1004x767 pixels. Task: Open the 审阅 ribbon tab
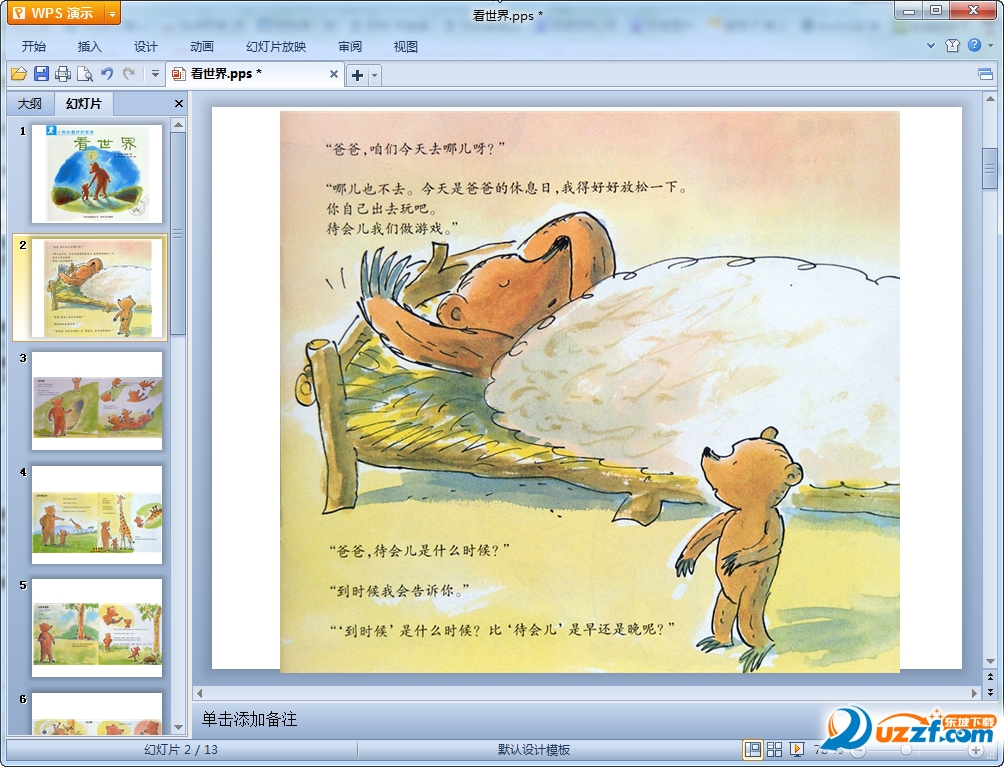pyautogui.click(x=350, y=47)
